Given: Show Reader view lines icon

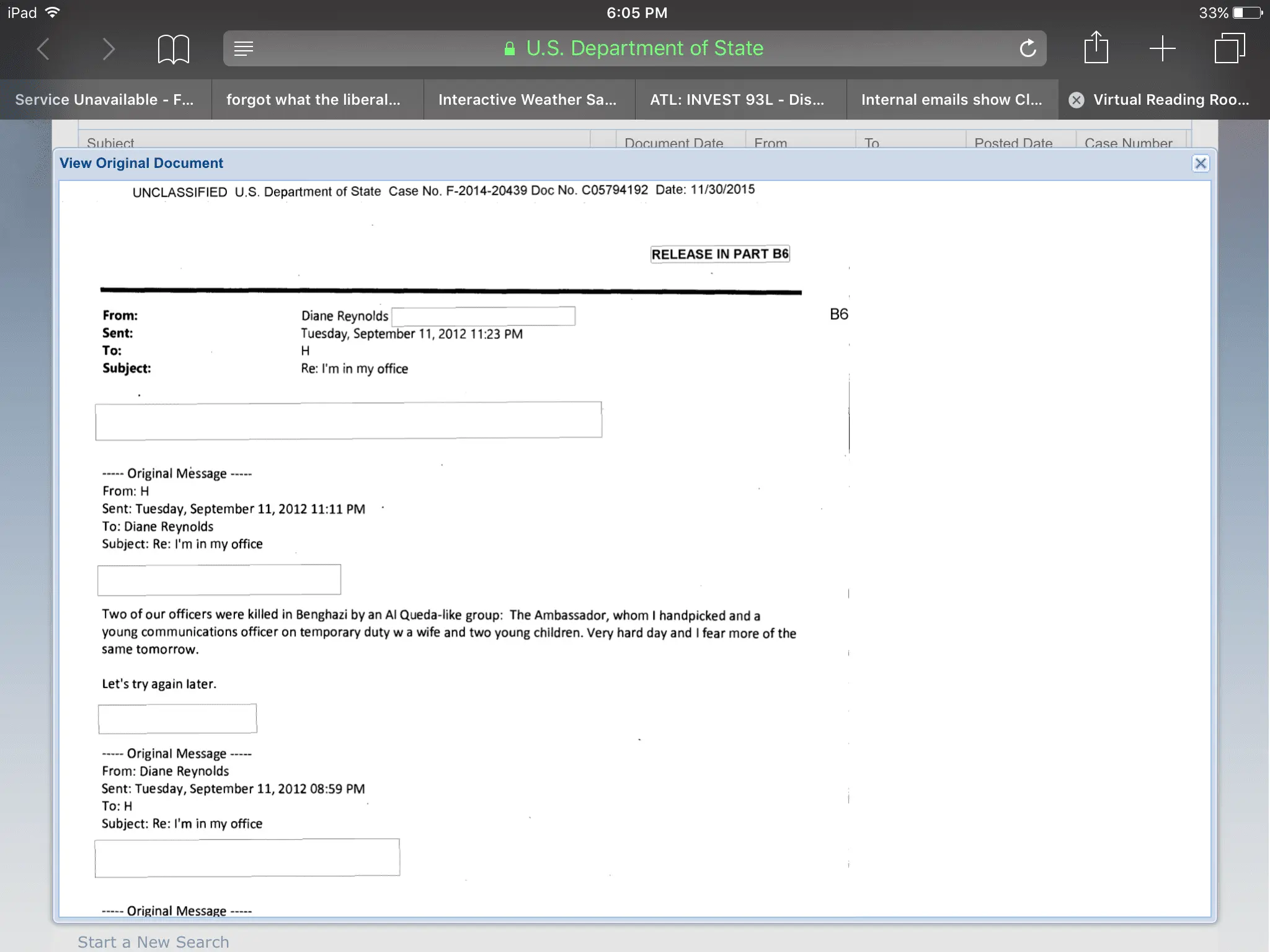Looking at the screenshot, I should tap(244, 48).
